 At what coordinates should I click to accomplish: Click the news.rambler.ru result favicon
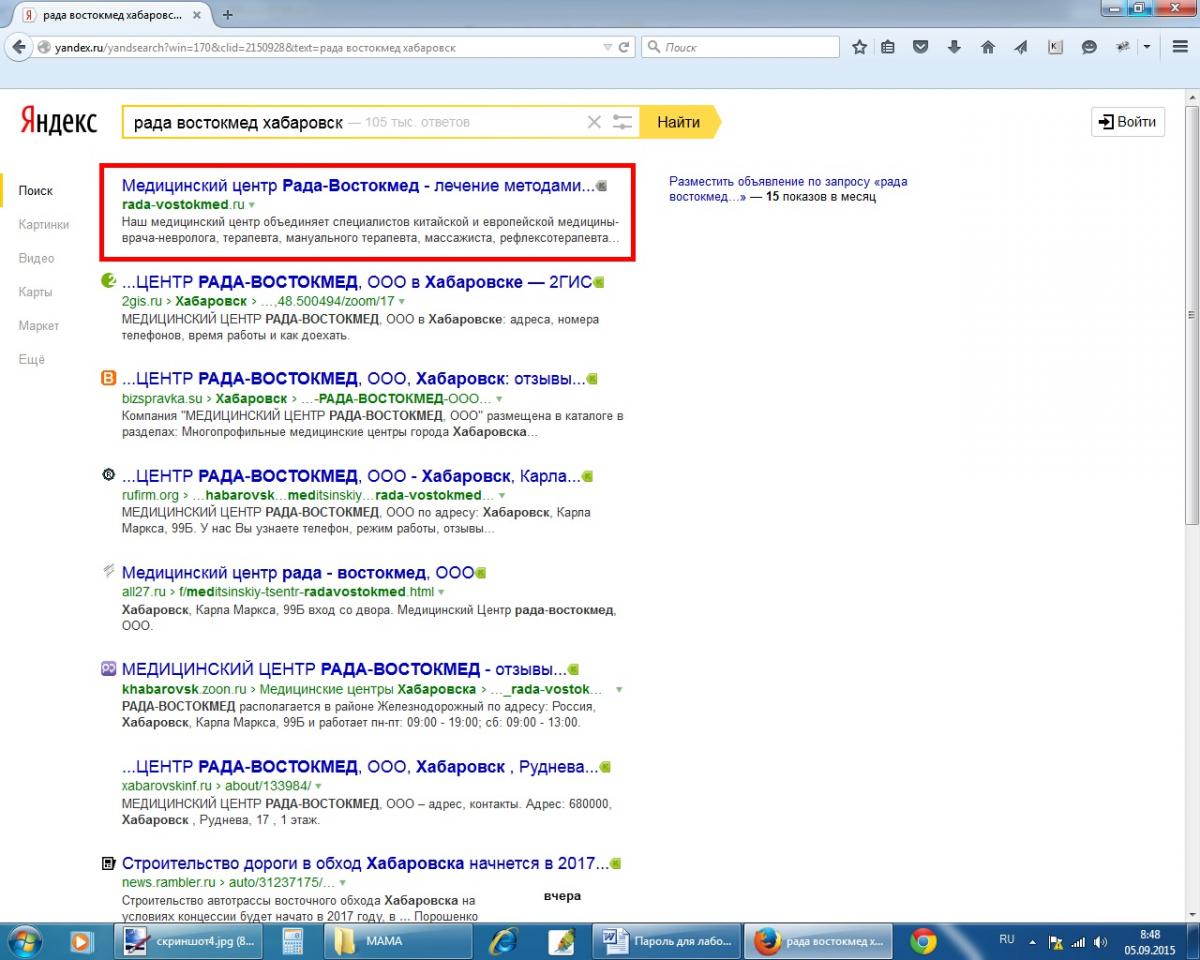109,862
